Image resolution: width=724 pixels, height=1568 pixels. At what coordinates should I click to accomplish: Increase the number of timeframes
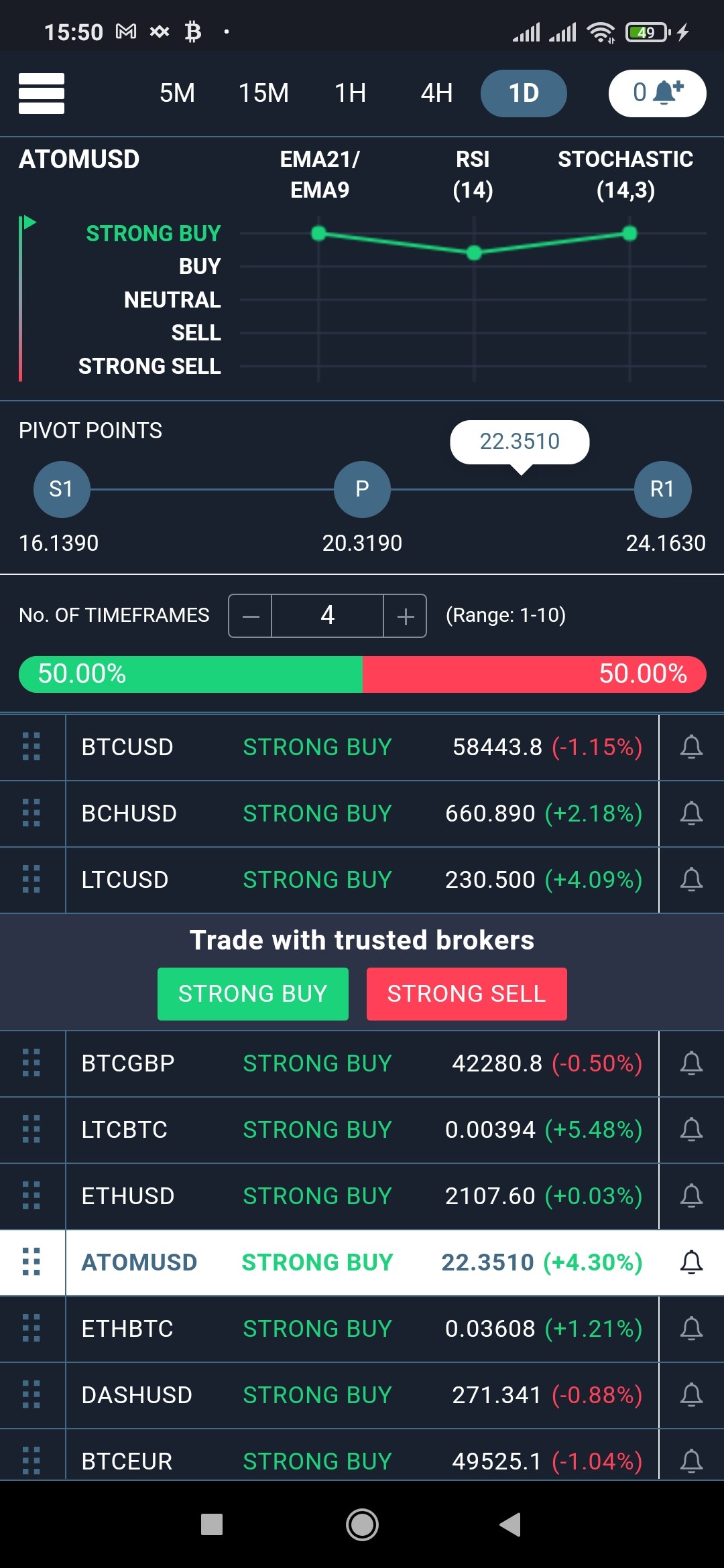coord(405,616)
